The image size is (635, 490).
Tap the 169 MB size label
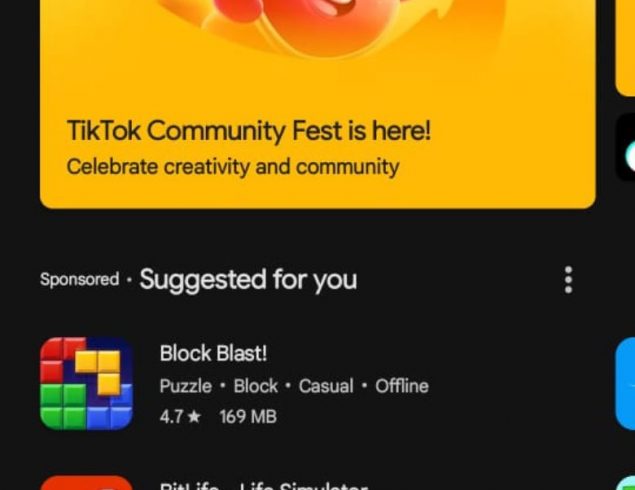pyautogui.click(x=248, y=417)
